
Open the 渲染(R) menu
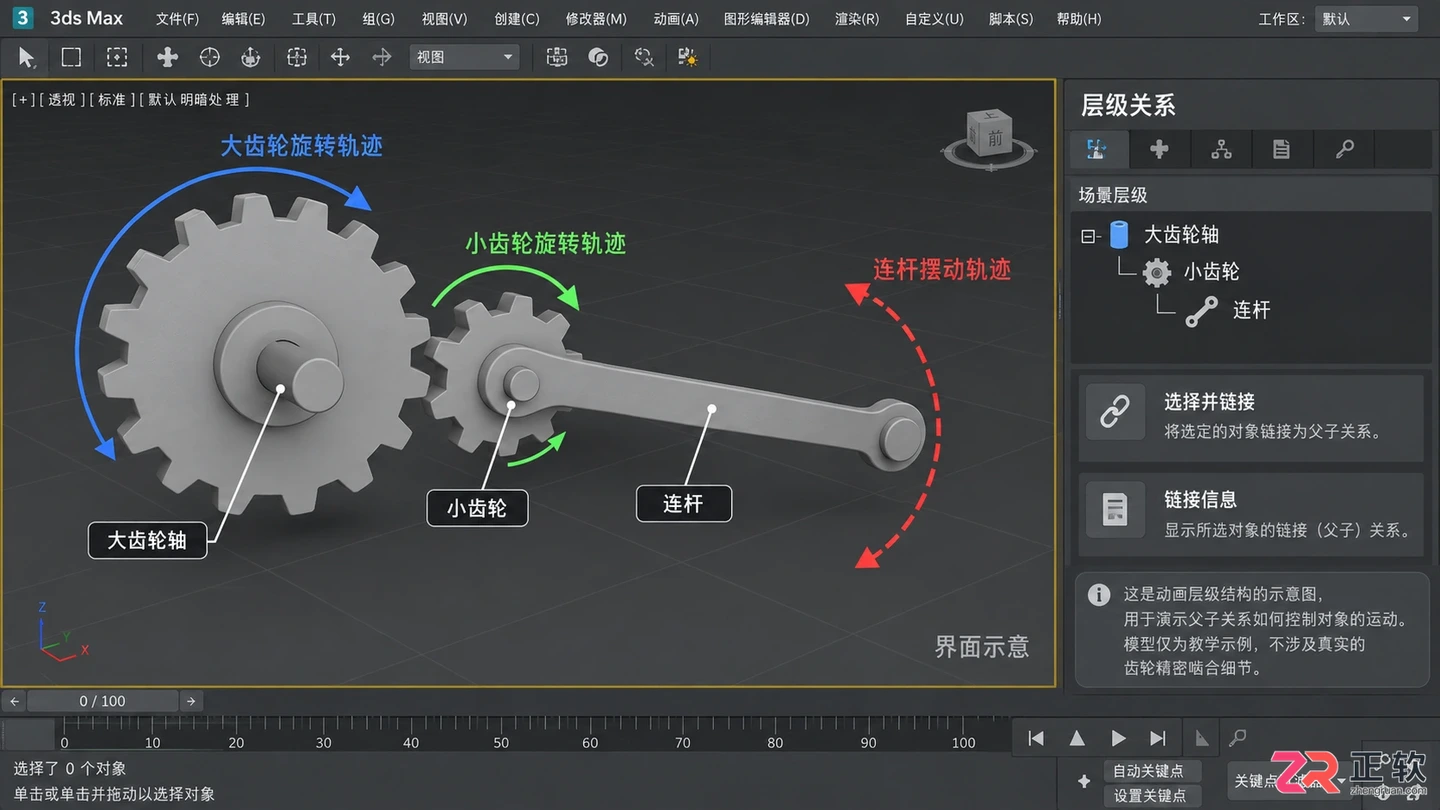(x=857, y=19)
